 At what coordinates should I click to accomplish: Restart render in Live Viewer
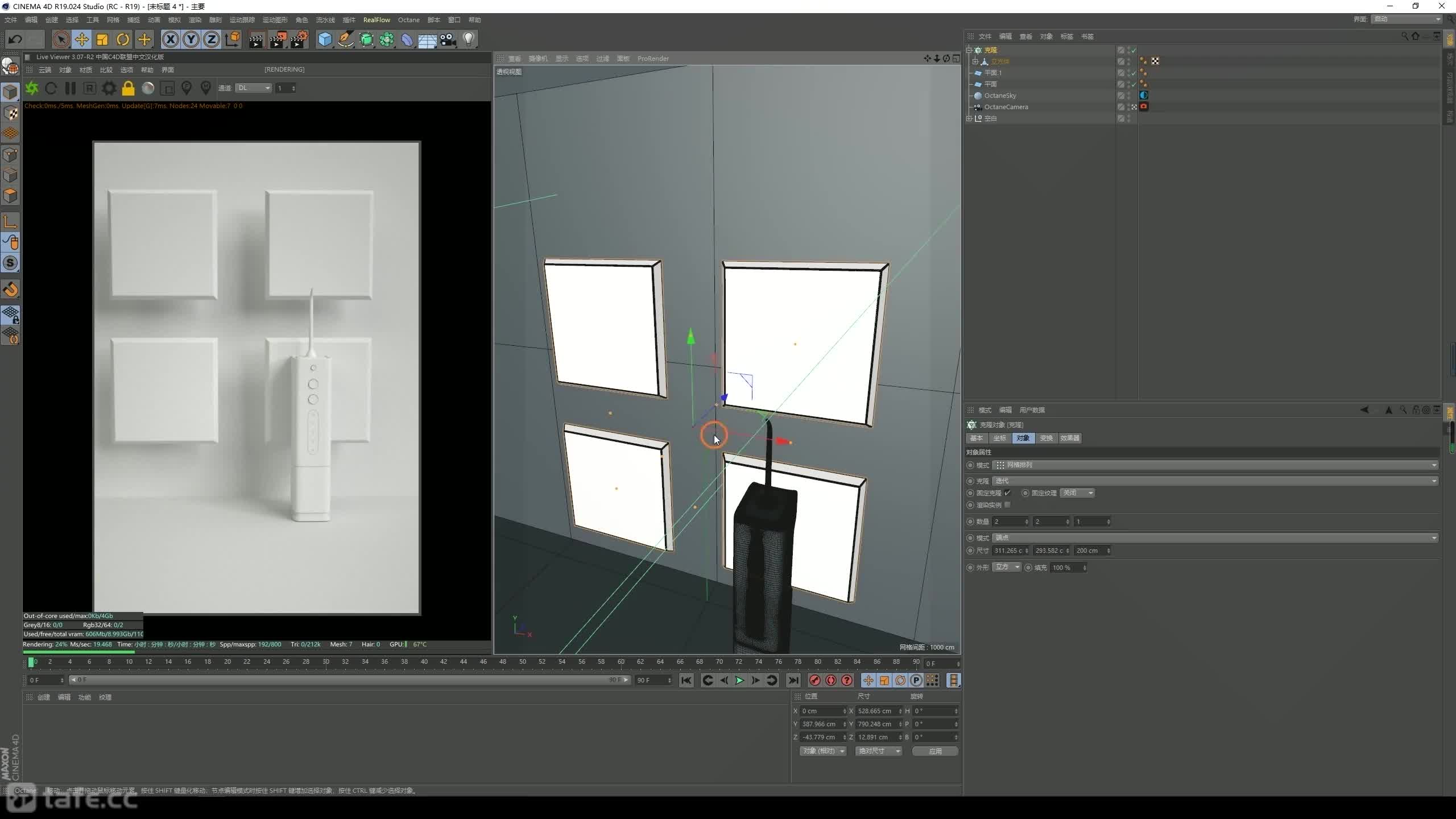[51, 88]
